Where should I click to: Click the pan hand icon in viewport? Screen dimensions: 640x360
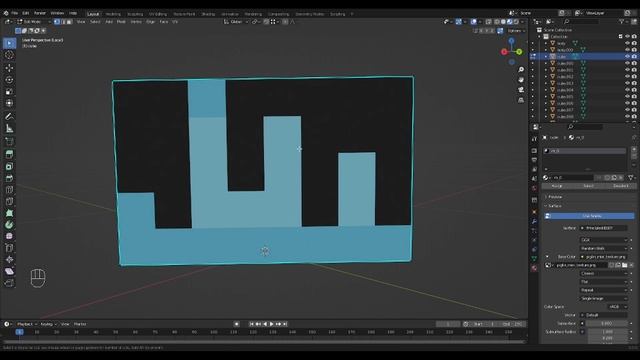pyautogui.click(x=521, y=80)
